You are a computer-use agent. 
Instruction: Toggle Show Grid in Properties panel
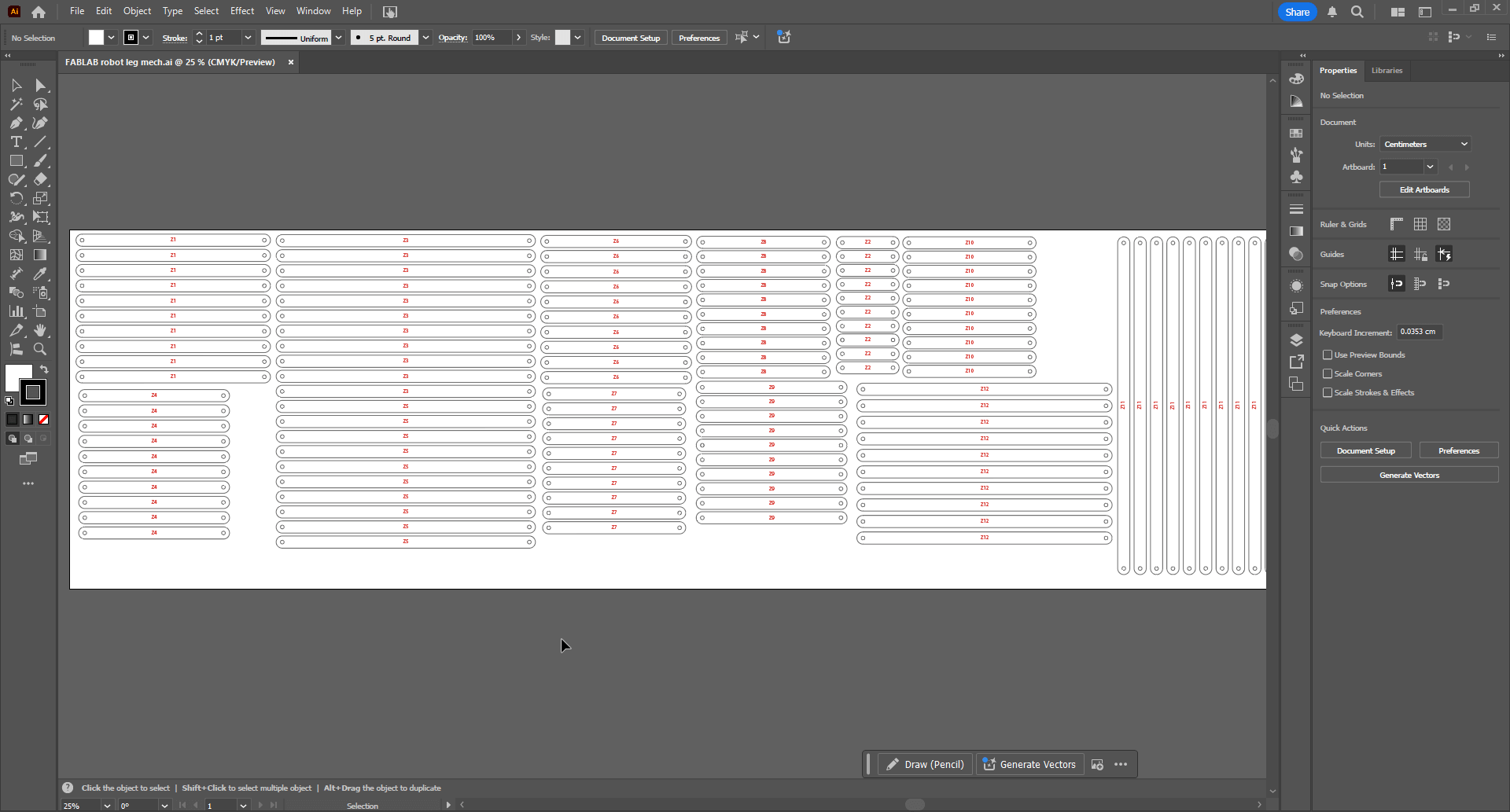click(x=1420, y=224)
